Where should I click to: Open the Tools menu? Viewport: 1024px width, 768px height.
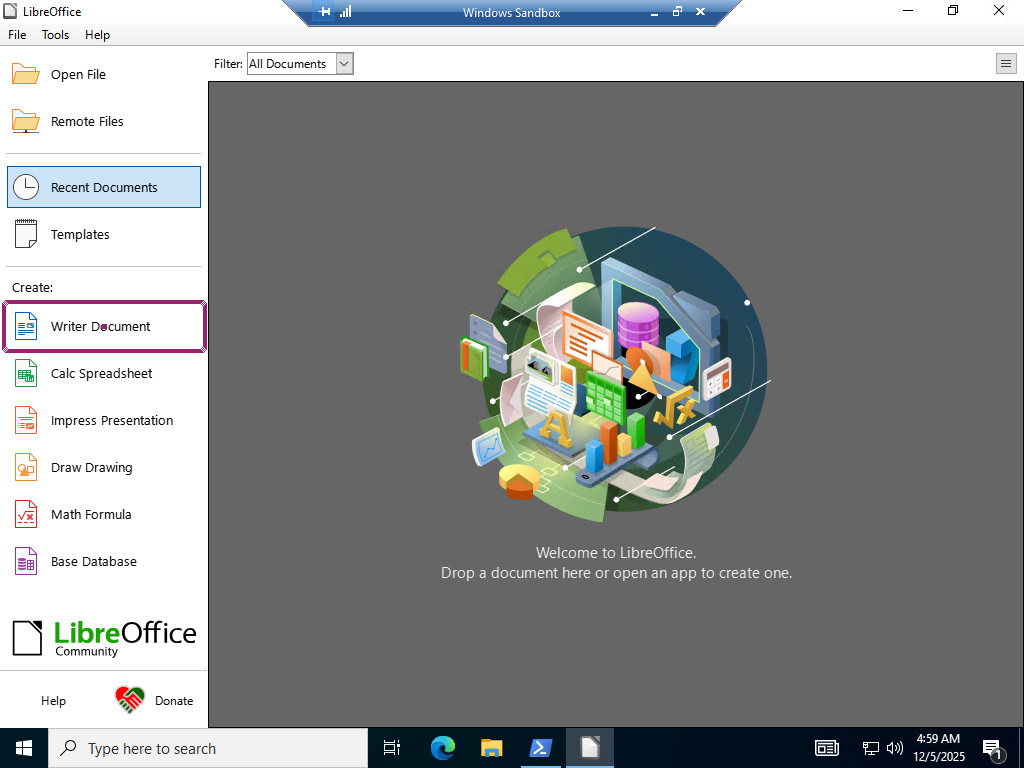55,35
